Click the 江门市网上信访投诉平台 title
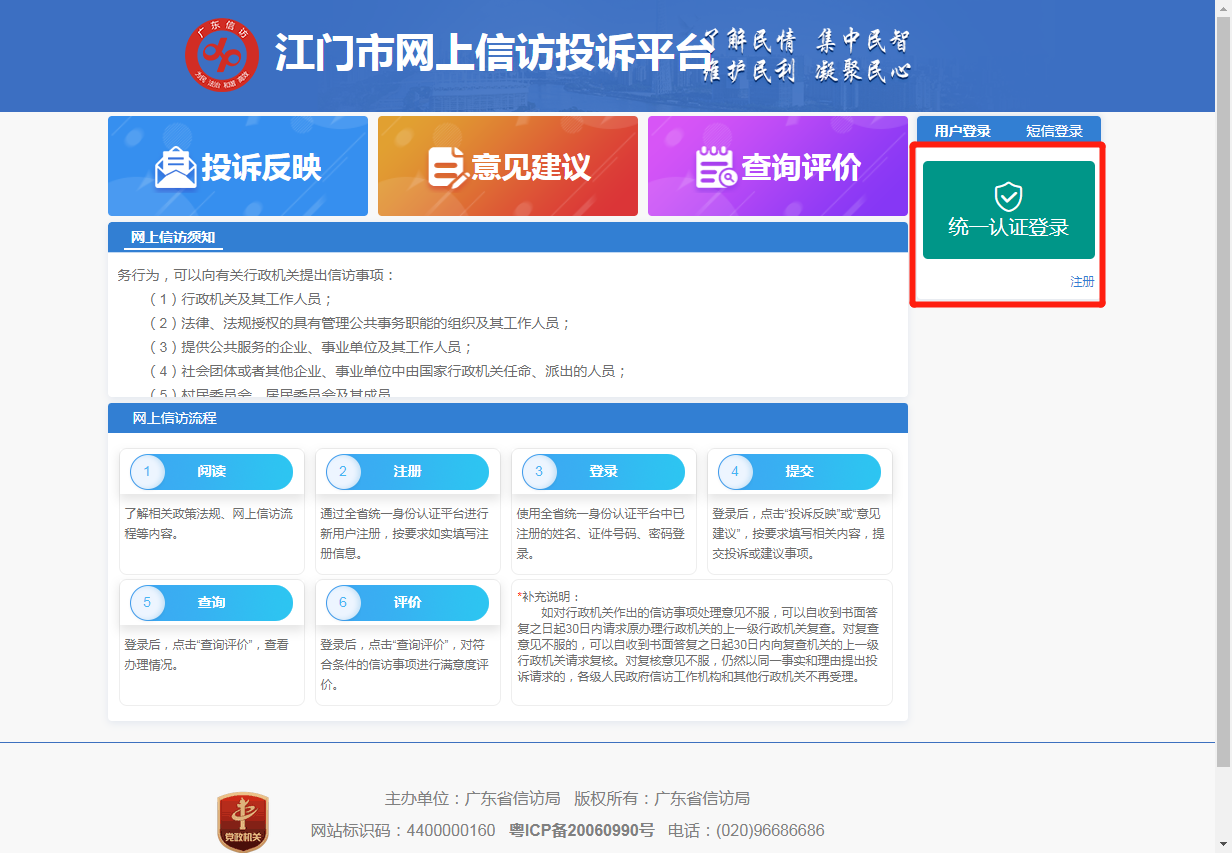Screen dimensions: 1232x853 pyautogui.click(x=492, y=54)
